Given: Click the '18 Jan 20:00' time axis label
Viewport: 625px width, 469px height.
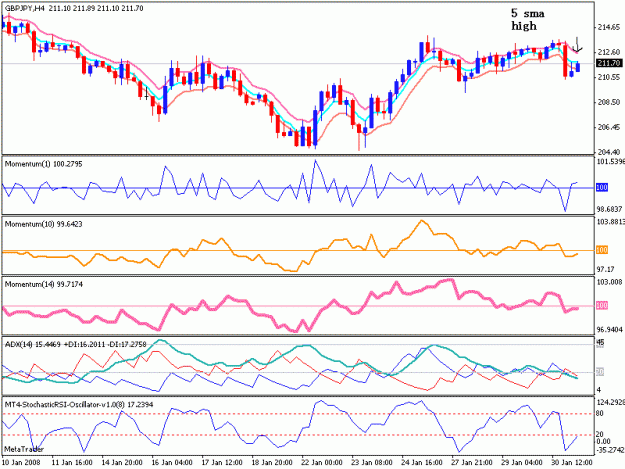Looking at the screenshot, I should point(272,463).
